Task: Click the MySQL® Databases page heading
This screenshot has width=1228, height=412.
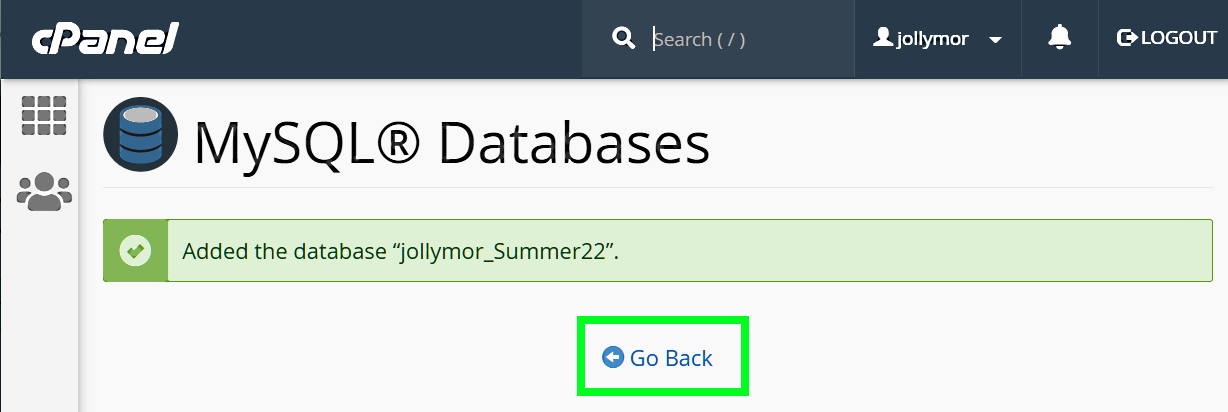Action: (x=451, y=141)
